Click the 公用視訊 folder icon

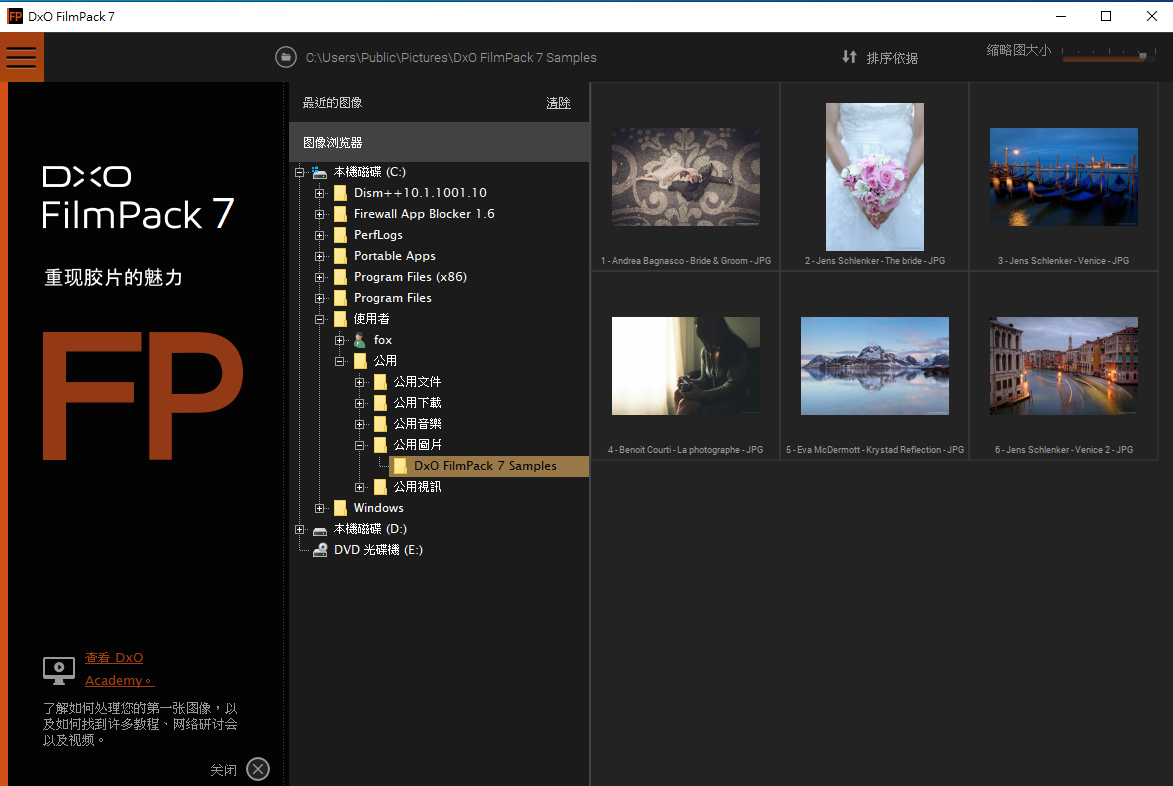[x=380, y=487]
